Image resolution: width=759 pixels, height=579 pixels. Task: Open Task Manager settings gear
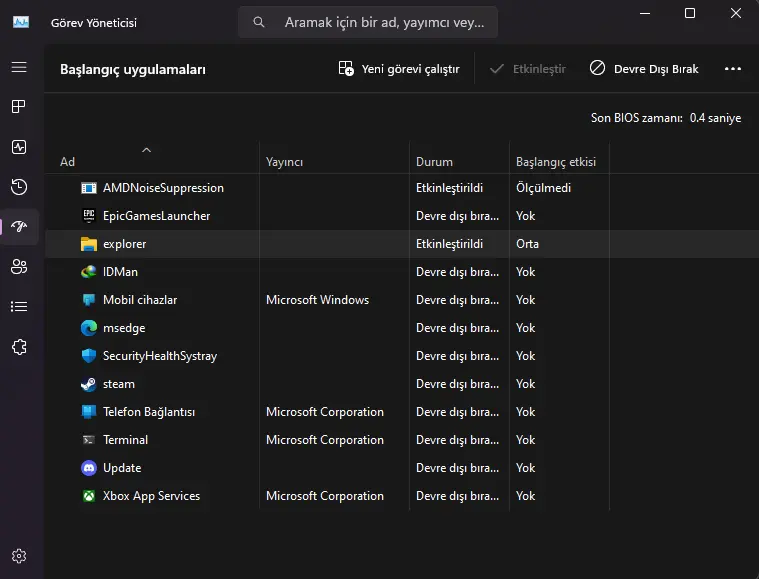click(19, 556)
